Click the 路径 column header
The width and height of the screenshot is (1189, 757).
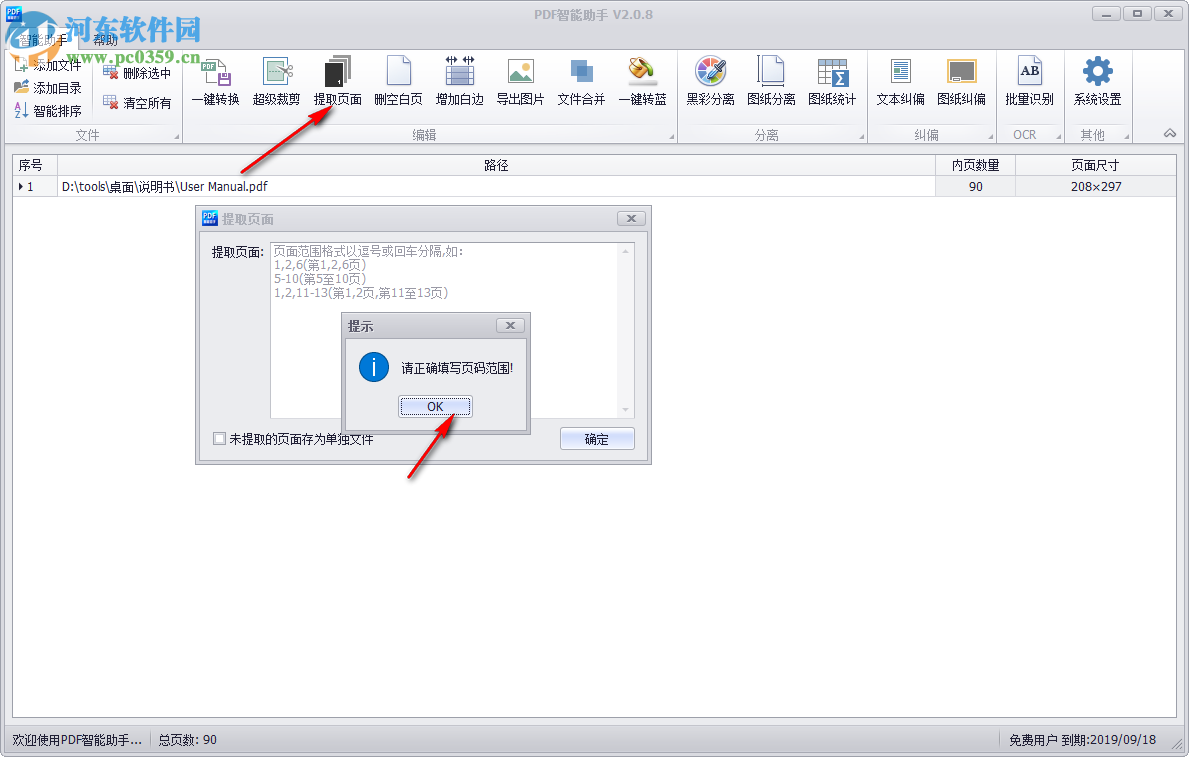click(496, 165)
